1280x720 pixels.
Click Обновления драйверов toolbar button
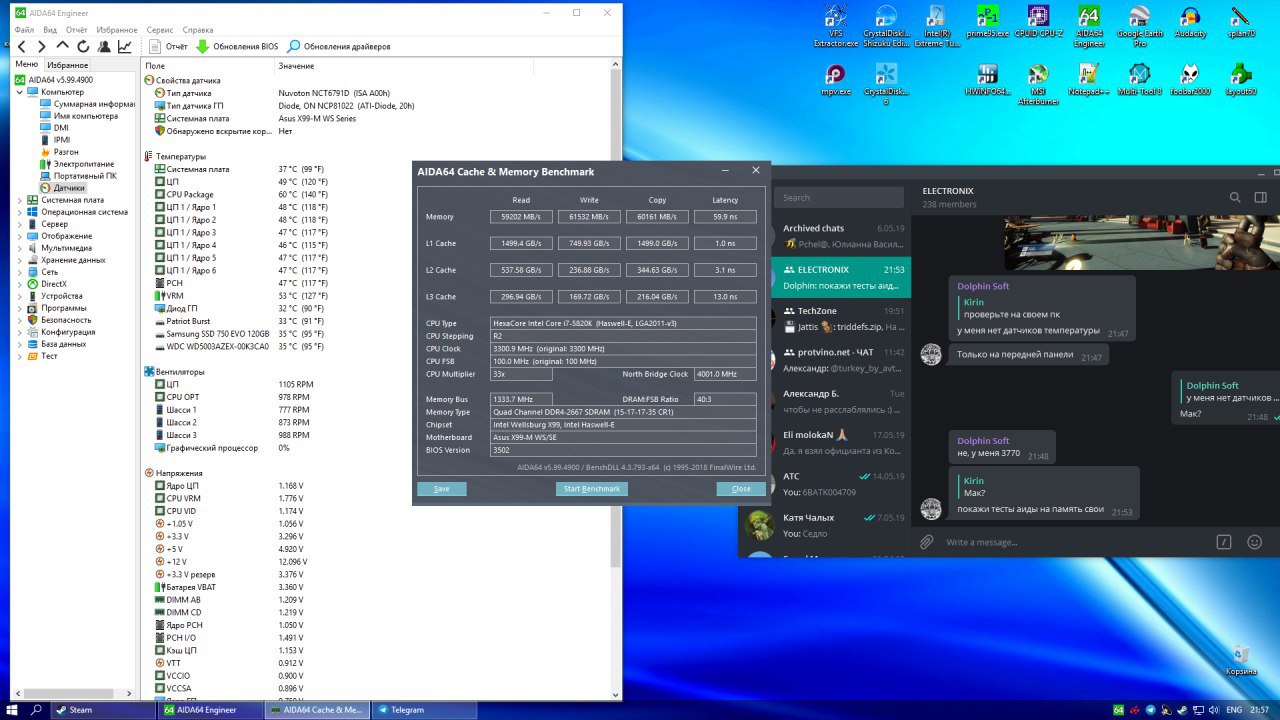pos(339,46)
